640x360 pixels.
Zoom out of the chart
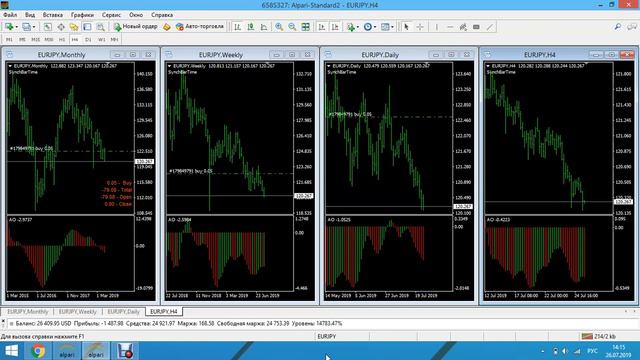[x=292, y=27]
